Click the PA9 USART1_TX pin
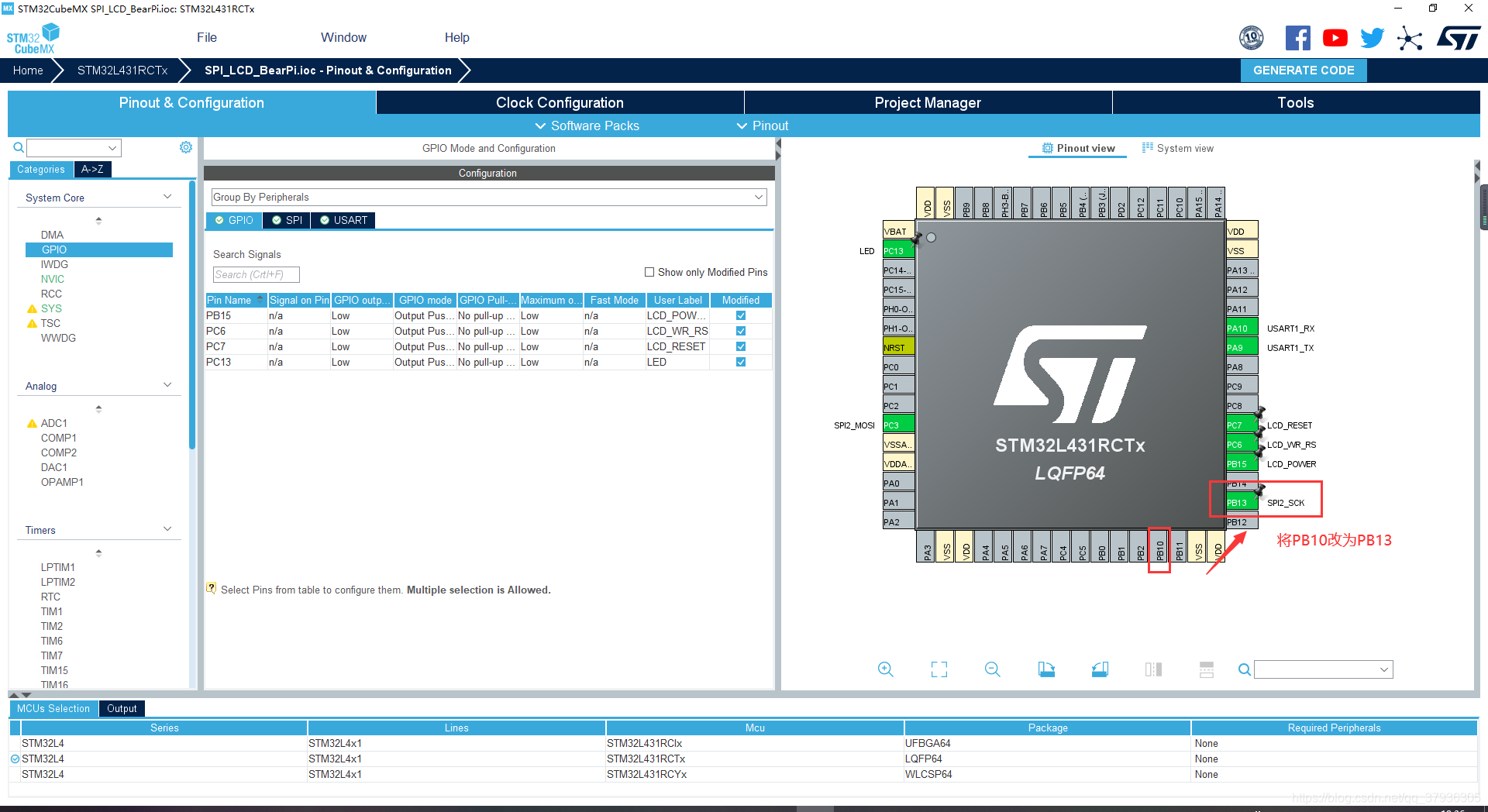 click(x=1242, y=347)
